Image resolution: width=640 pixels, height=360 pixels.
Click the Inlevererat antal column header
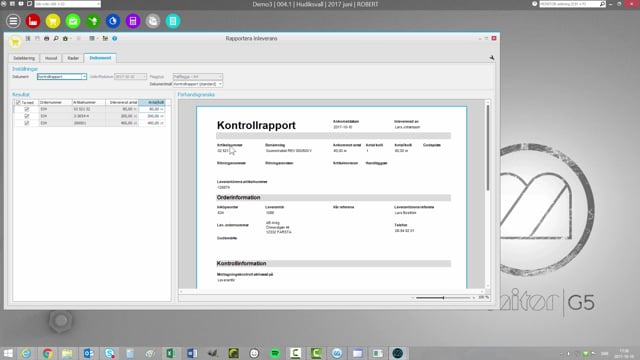click(x=122, y=102)
